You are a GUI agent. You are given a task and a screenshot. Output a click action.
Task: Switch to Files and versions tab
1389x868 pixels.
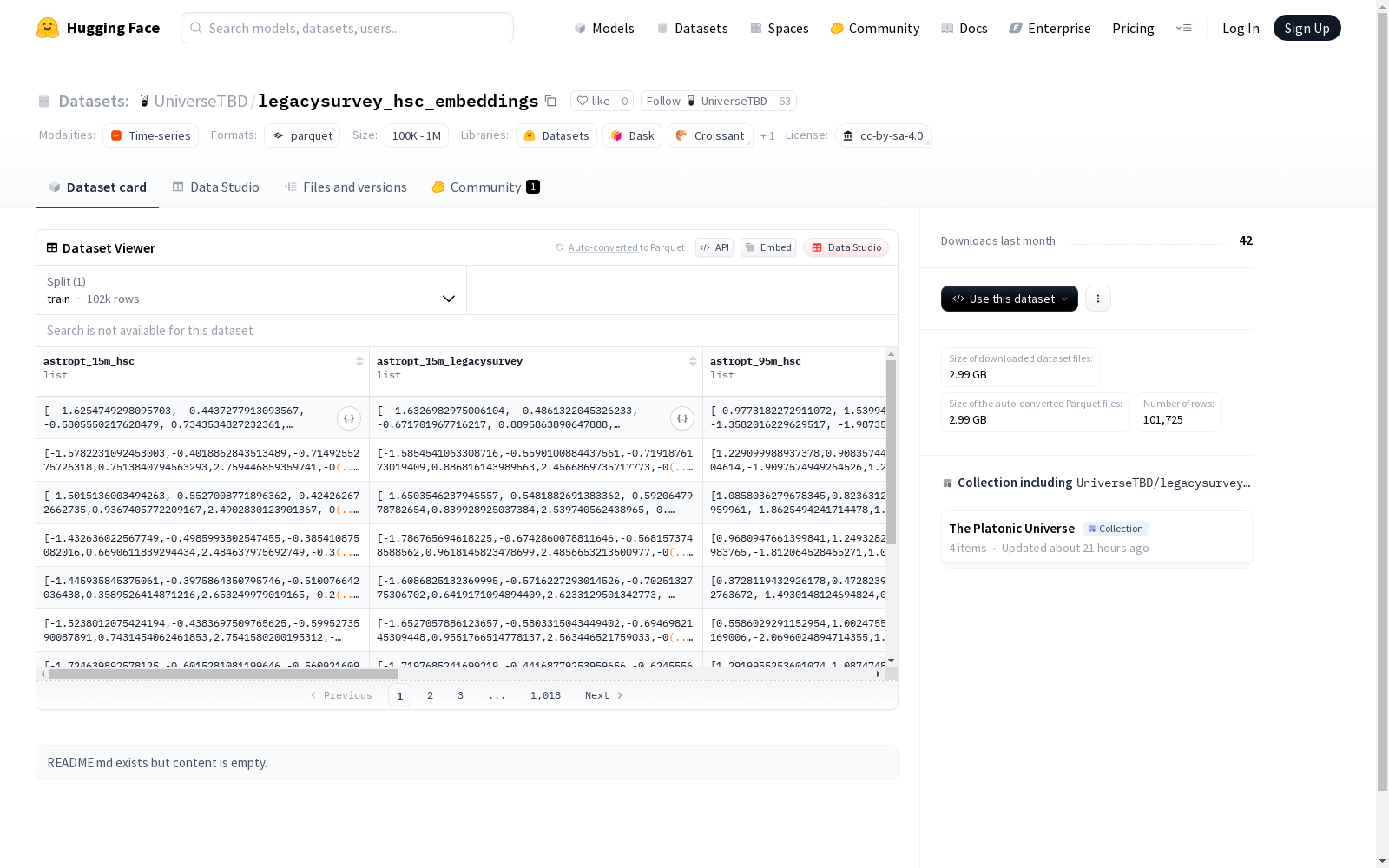pyautogui.click(x=346, y=187)
